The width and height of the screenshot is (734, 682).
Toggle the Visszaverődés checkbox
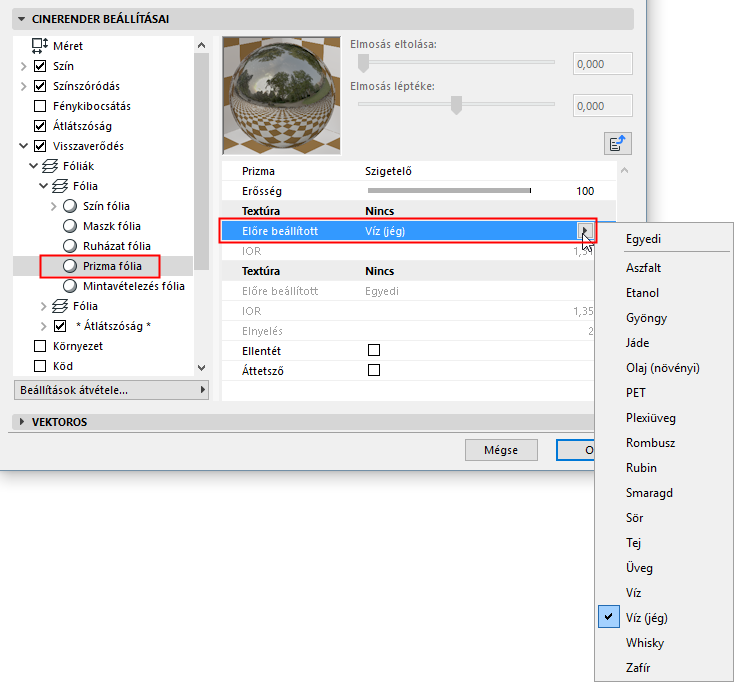click(x=40, y=146)
